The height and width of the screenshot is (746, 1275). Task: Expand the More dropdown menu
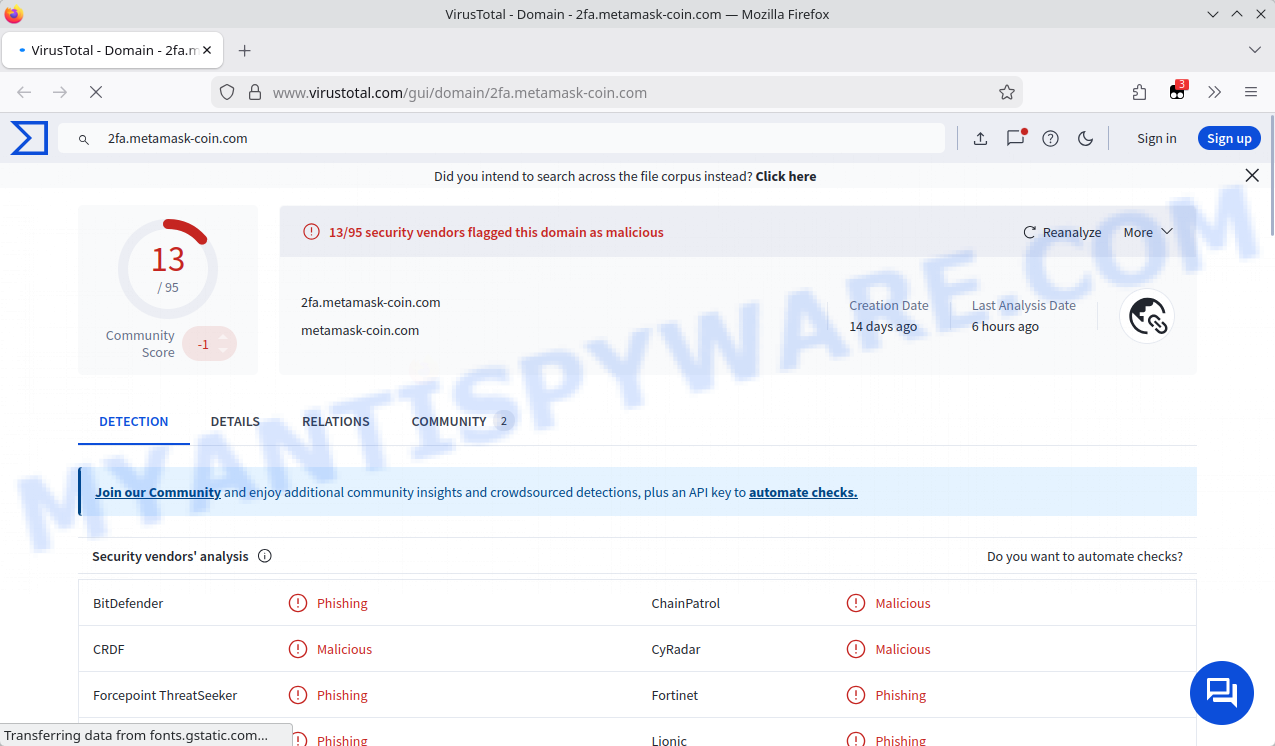[1147, 232]
